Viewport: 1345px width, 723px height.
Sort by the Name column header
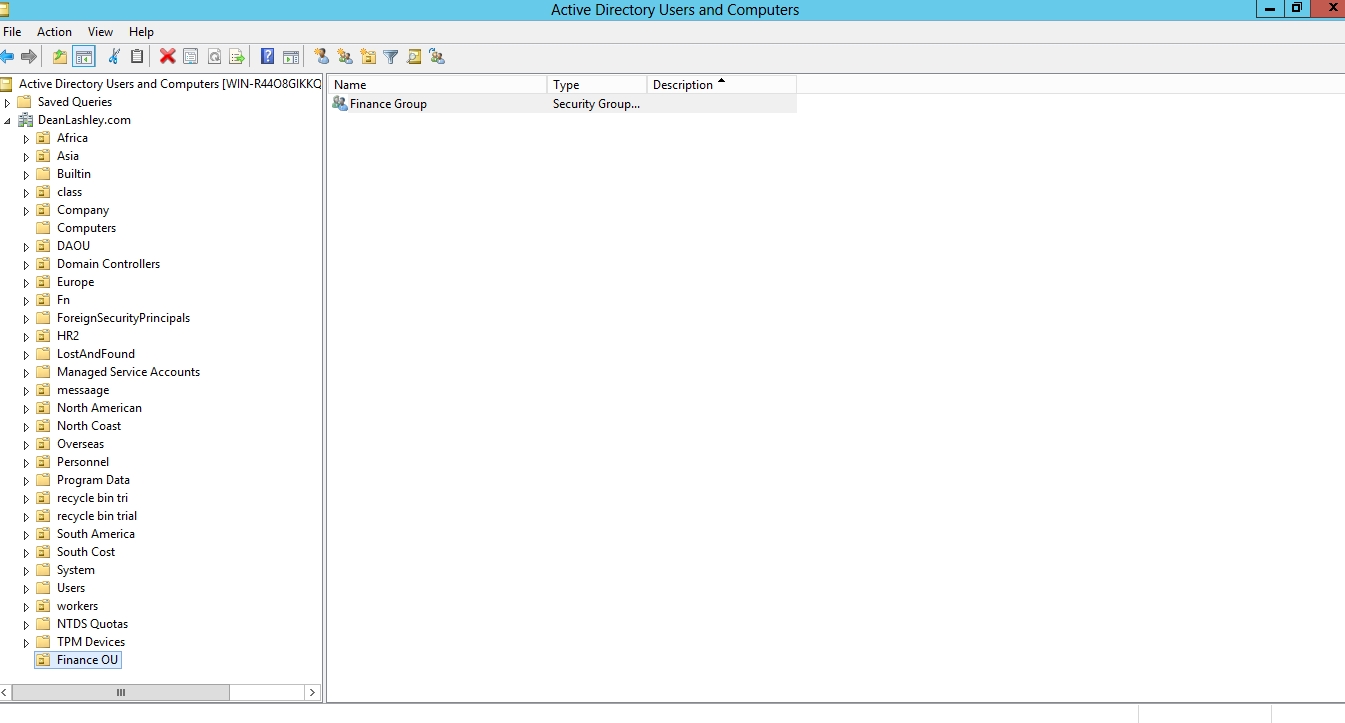[x=438, y=85]
